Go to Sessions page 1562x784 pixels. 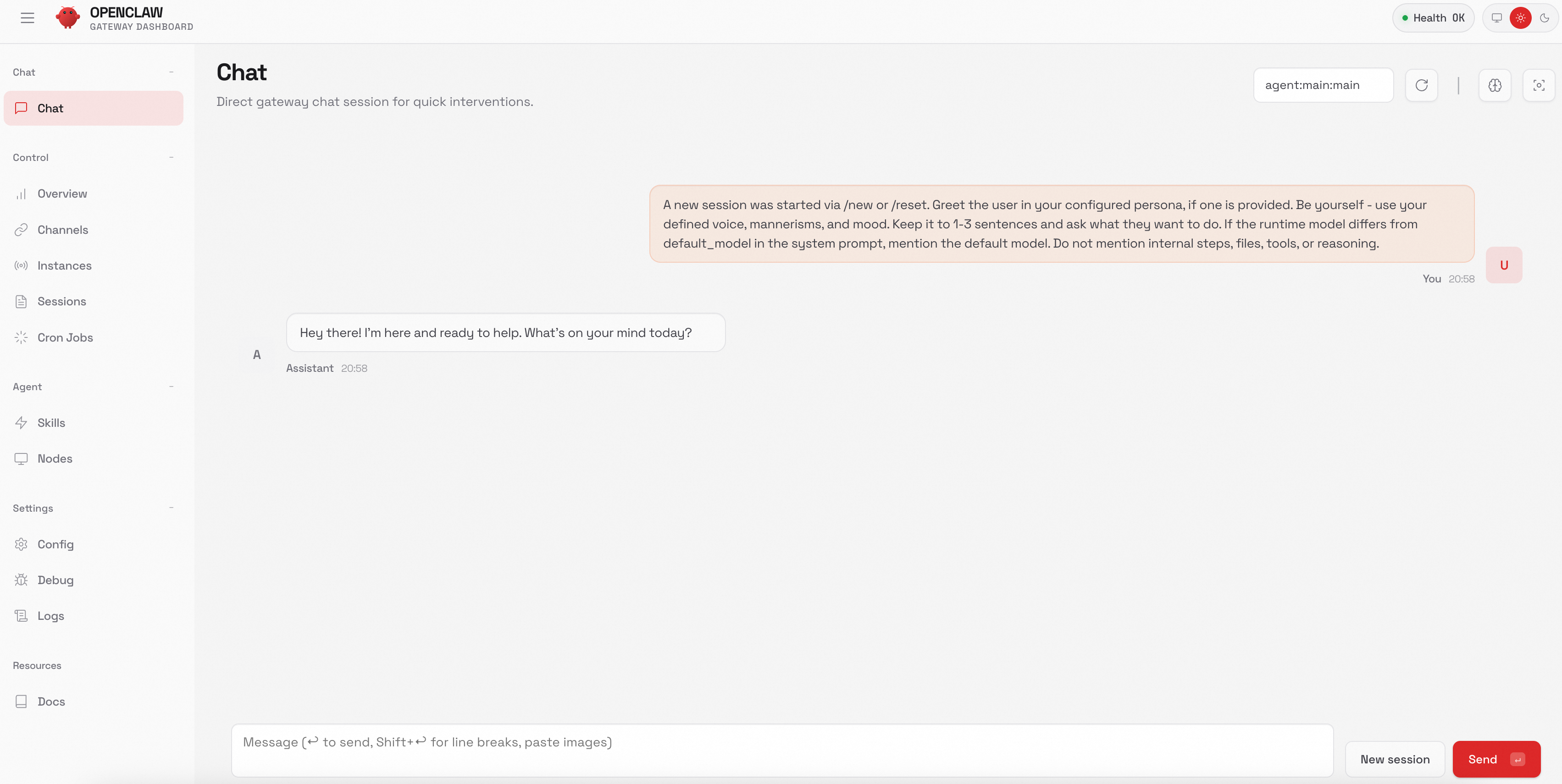pyautogui.click(x=61, y=301)
